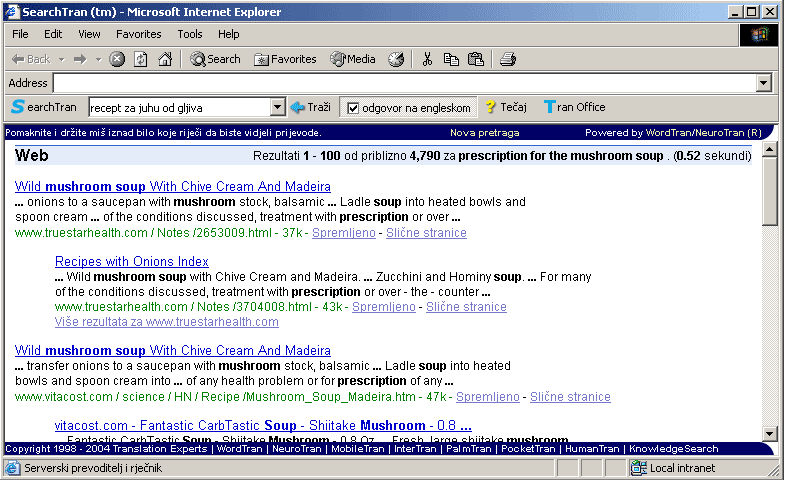Open the vitacost Wild mushroom soup result link
The height and width of the screenshot is (480, 785).
point(173,350)
